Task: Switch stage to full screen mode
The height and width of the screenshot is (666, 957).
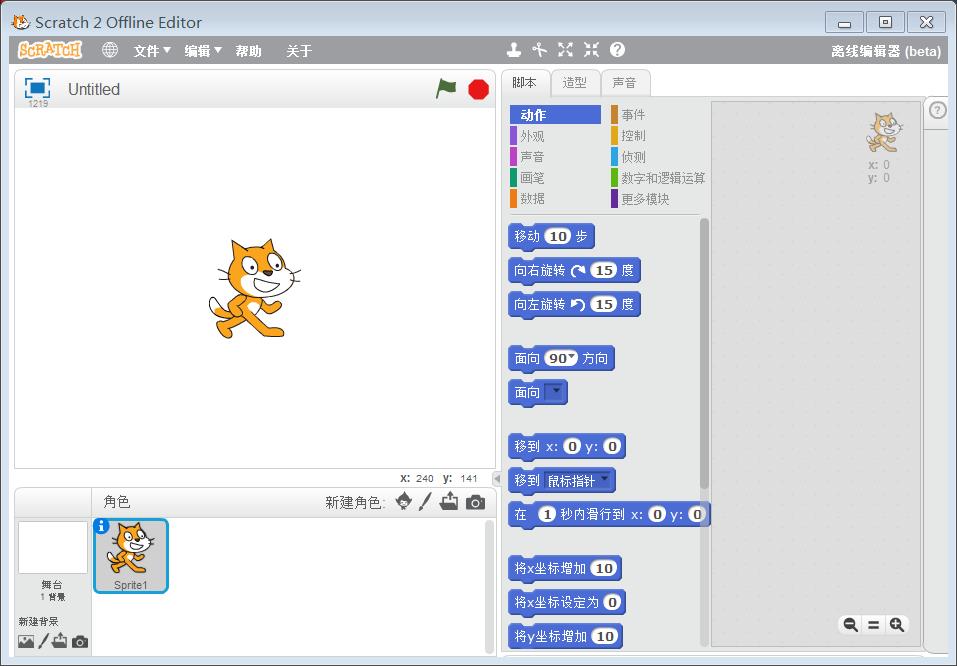Action: 37,89
